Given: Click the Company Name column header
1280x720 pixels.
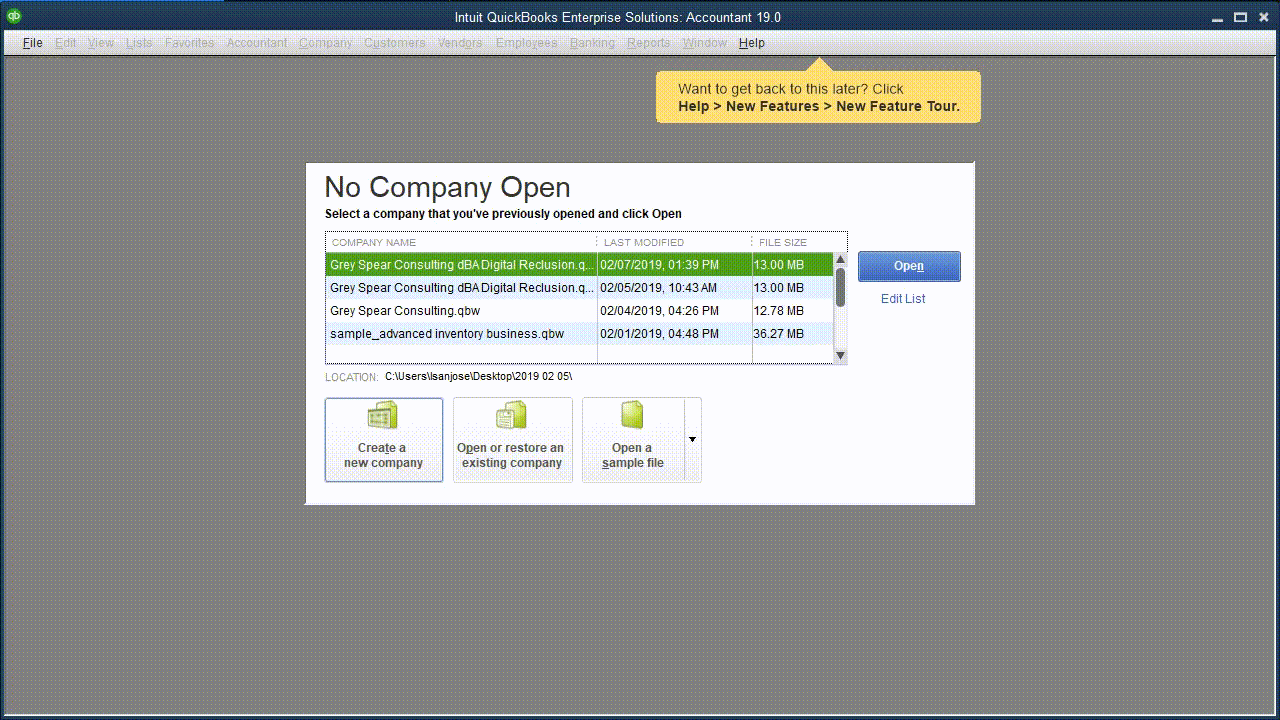Looking at the screenshot, I should [x=460, y=243].
